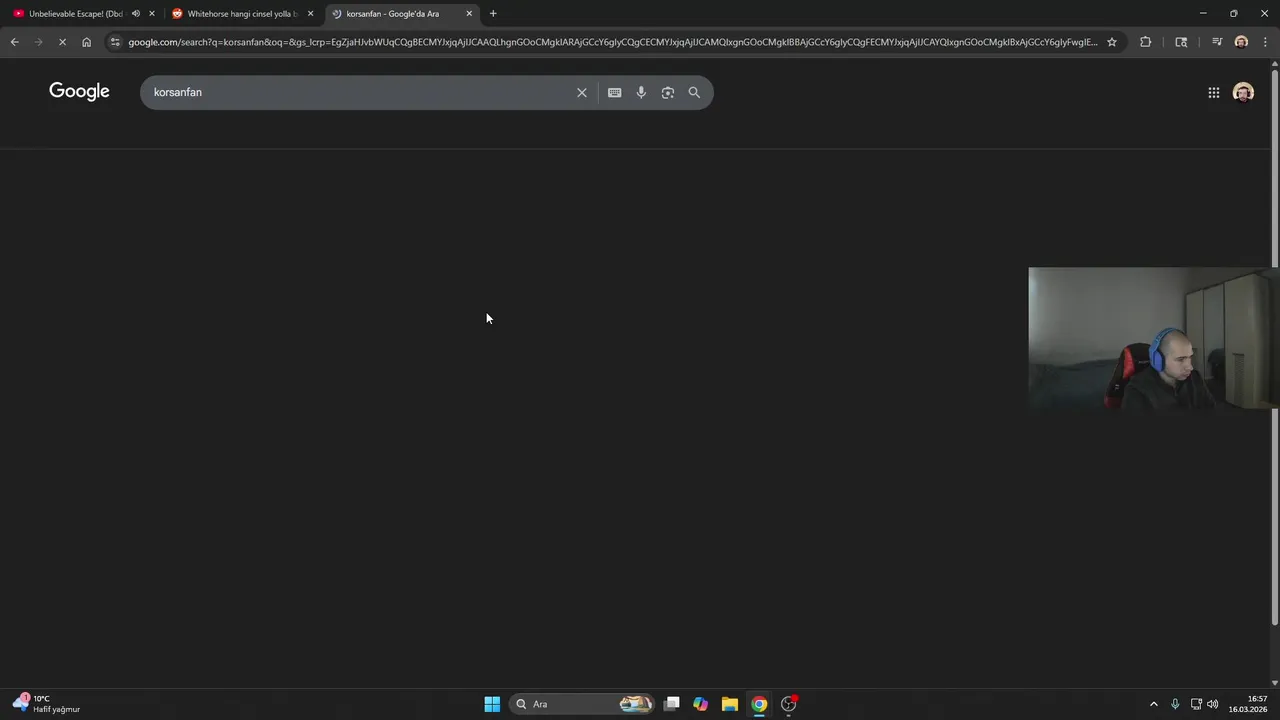1280x720 pixels.
Task: Search by image with Google Lens camera
Action: click(668, 92)
